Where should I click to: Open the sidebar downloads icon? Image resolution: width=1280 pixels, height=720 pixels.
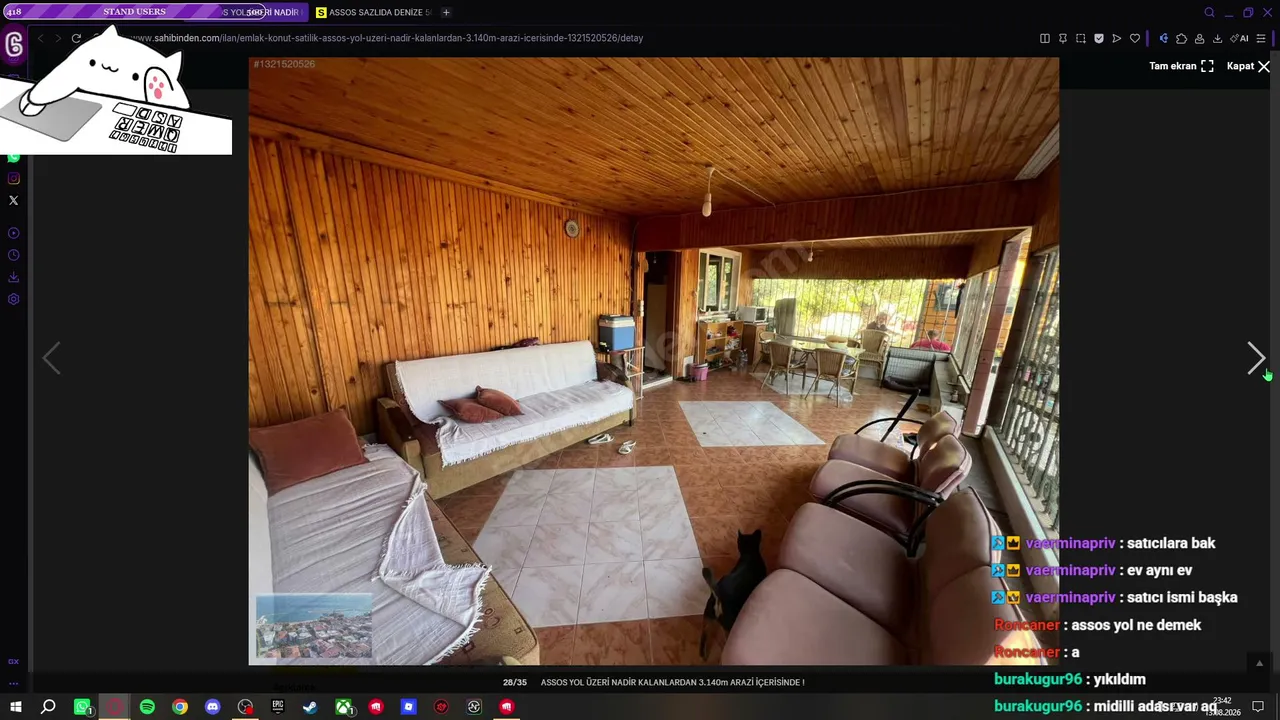click(x=13, y=277)
